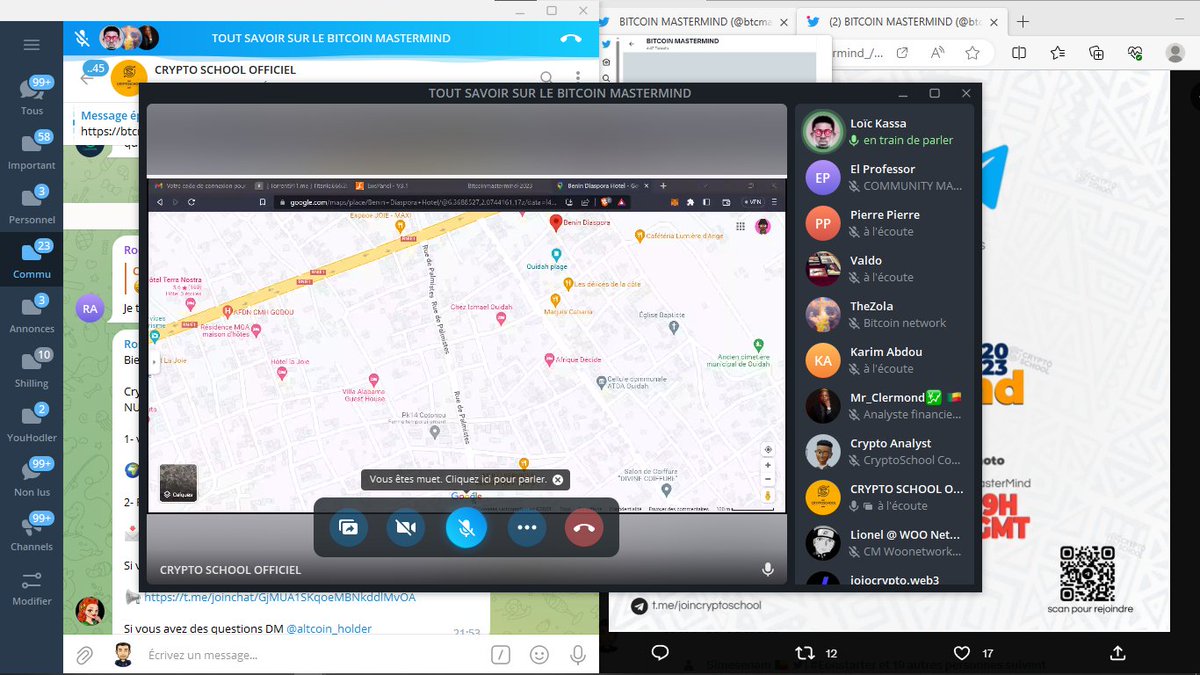
Task: Click microphone icon beside CRYPTO SCHOOL OFFICIEL label
Action: coord(768,570)
